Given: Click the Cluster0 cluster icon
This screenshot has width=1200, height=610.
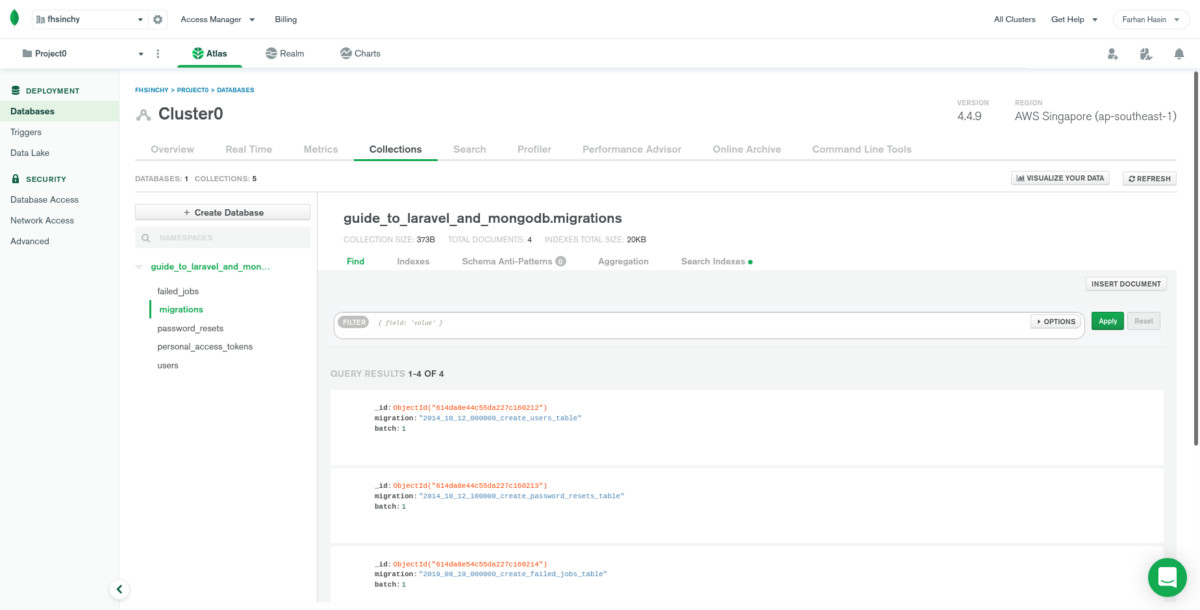Looking at the screenshot, I should coord(144,114).
